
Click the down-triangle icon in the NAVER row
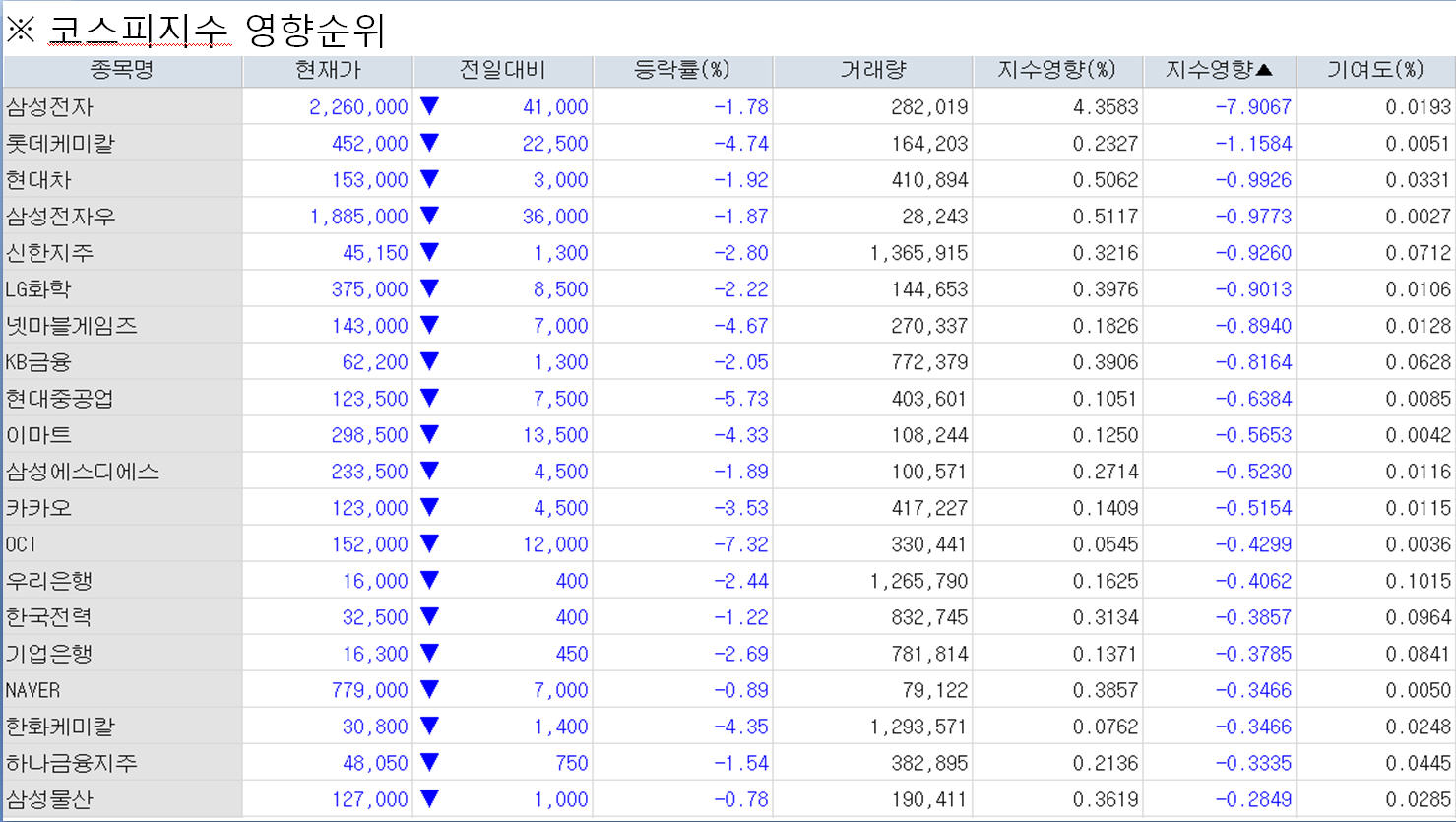click(x=429, y=689)
